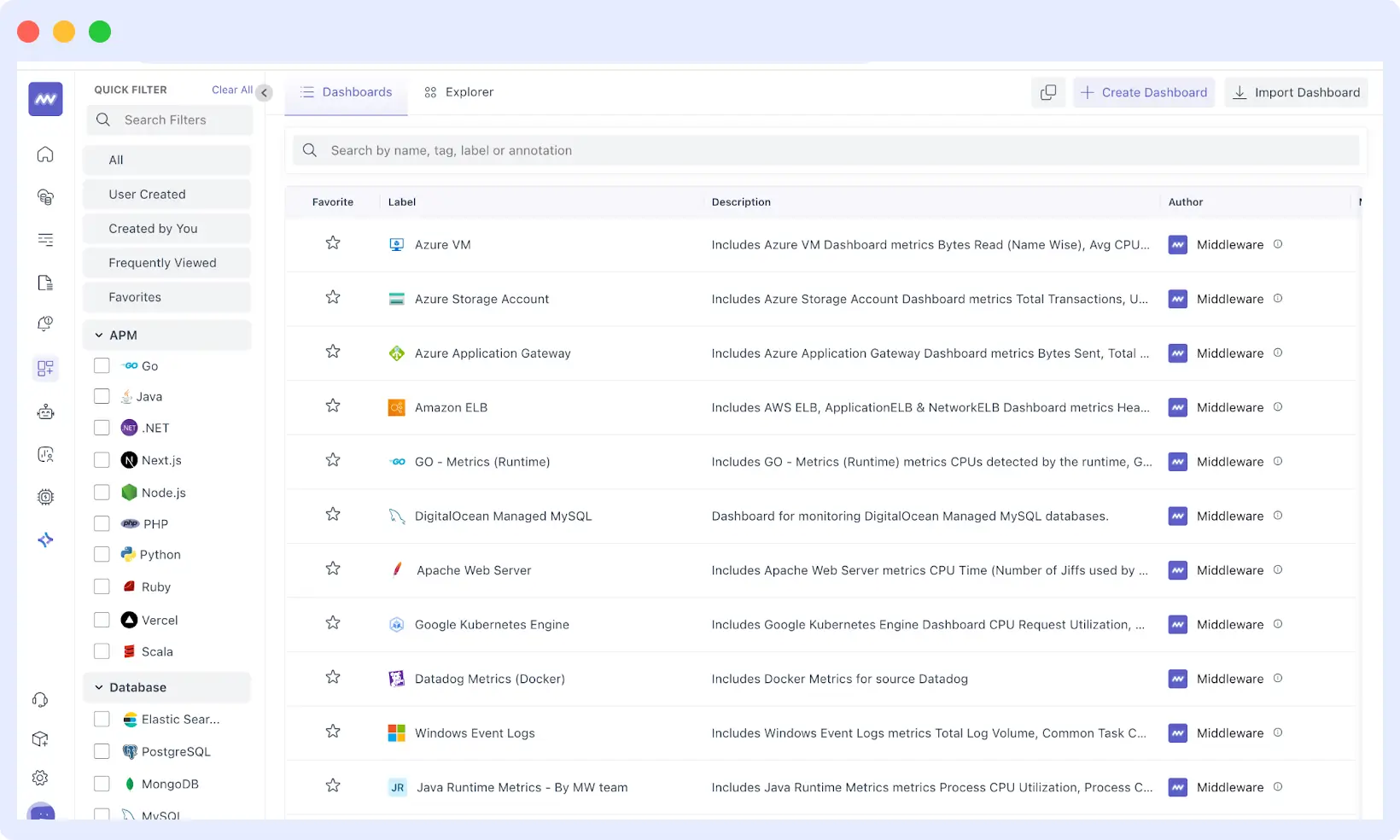Open the Settings gear in sidebar
The height and width of the screenshot is (840, 1400).
(40, 778)
